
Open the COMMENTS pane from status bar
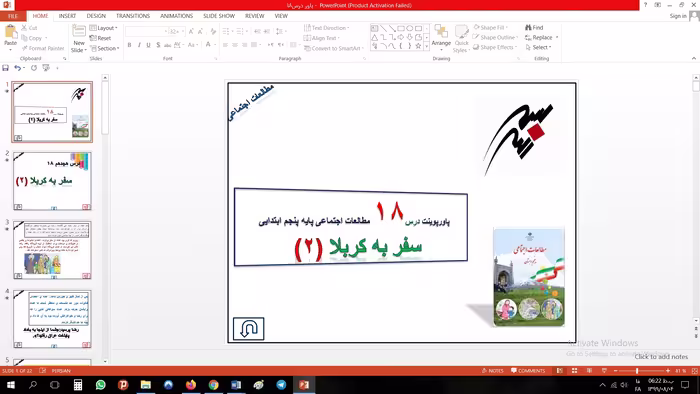coord(528,371)
